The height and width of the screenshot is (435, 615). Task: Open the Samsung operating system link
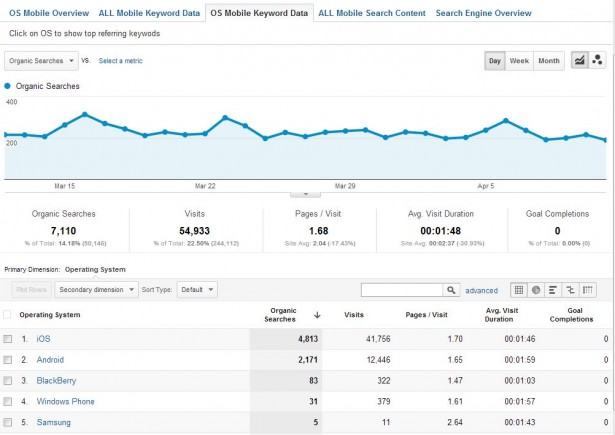click(54, 422)
